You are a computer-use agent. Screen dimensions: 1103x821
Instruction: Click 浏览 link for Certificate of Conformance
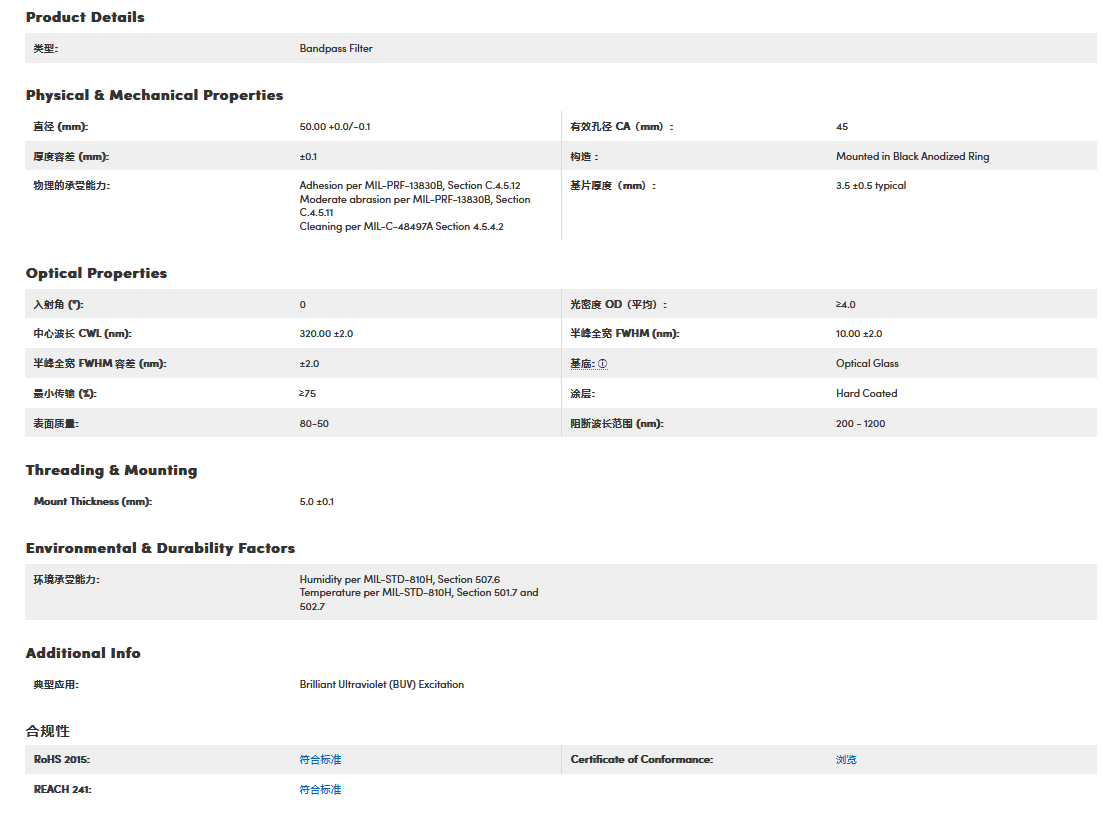click(846, 760)
